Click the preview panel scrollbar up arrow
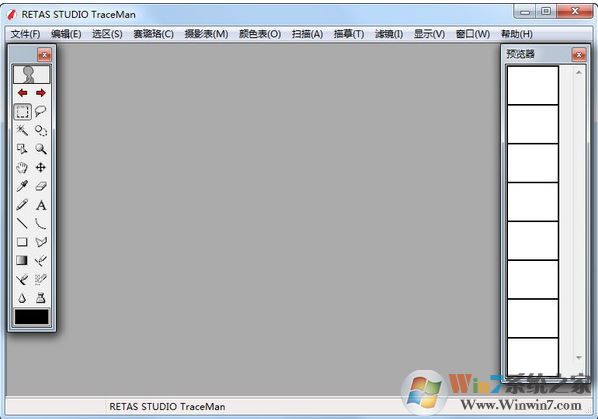The width and height of the screenshot is (598, 419). coord(579,72)
